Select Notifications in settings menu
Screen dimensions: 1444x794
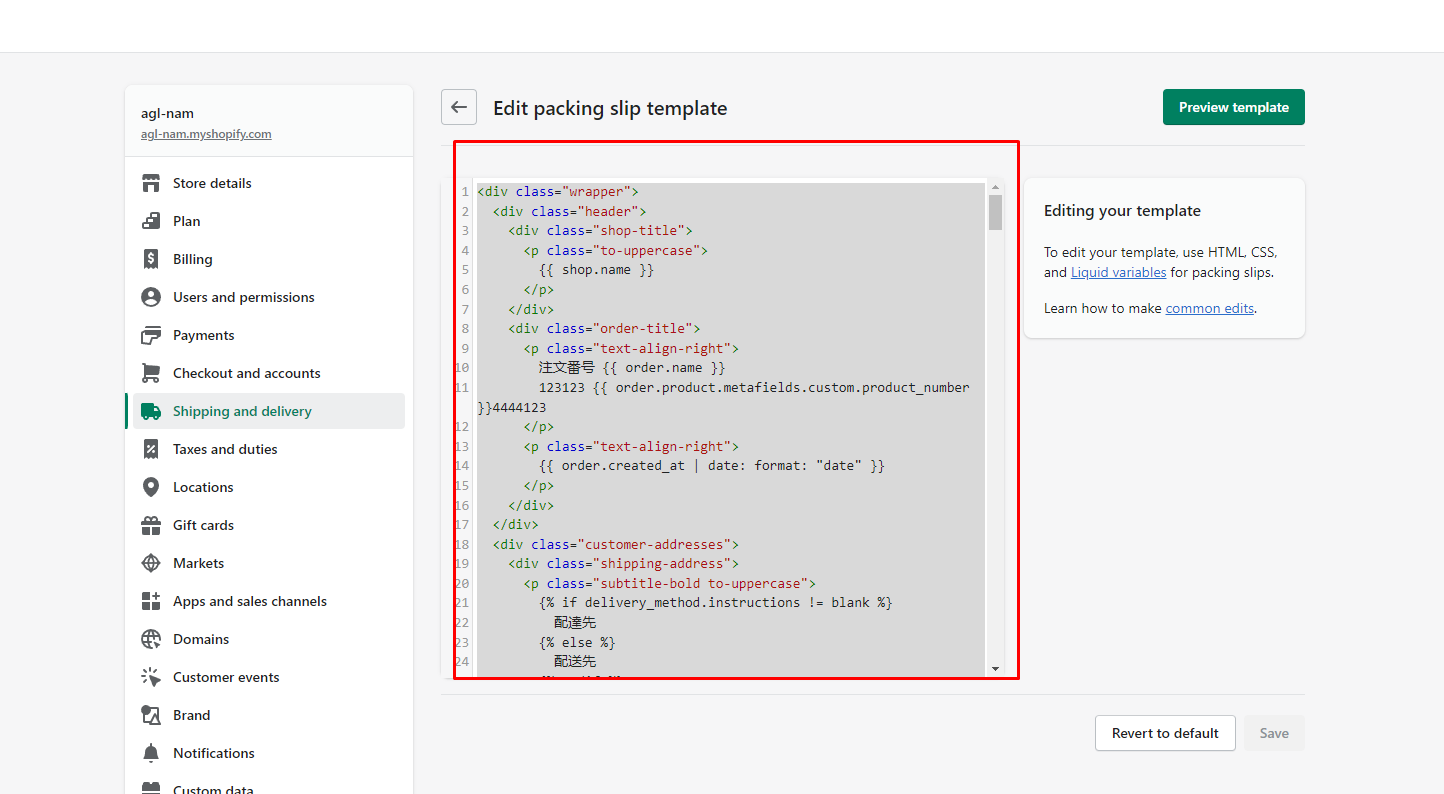(x=213, y=753)
